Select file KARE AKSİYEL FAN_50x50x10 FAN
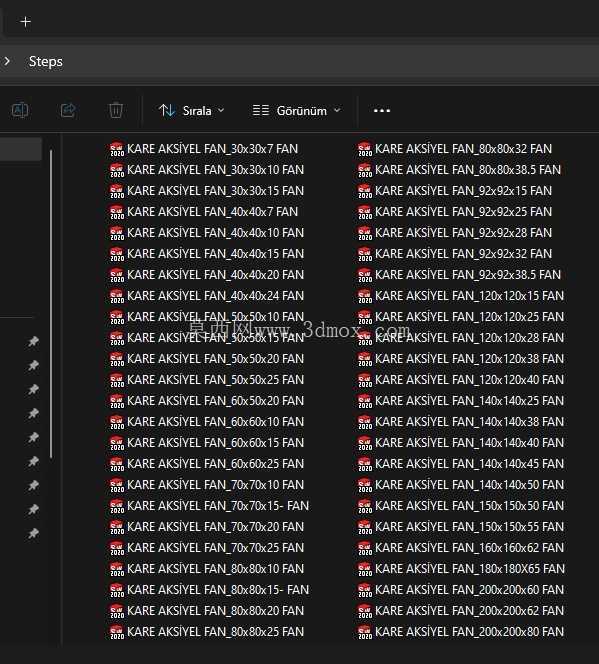This screenshot has height=664, width=599. click(207, 317)
